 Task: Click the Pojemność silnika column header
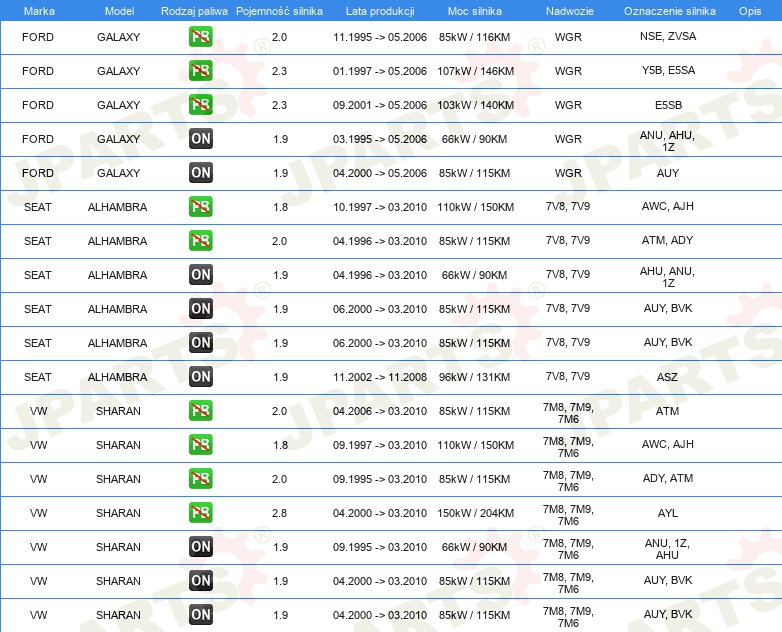point(279,11)
